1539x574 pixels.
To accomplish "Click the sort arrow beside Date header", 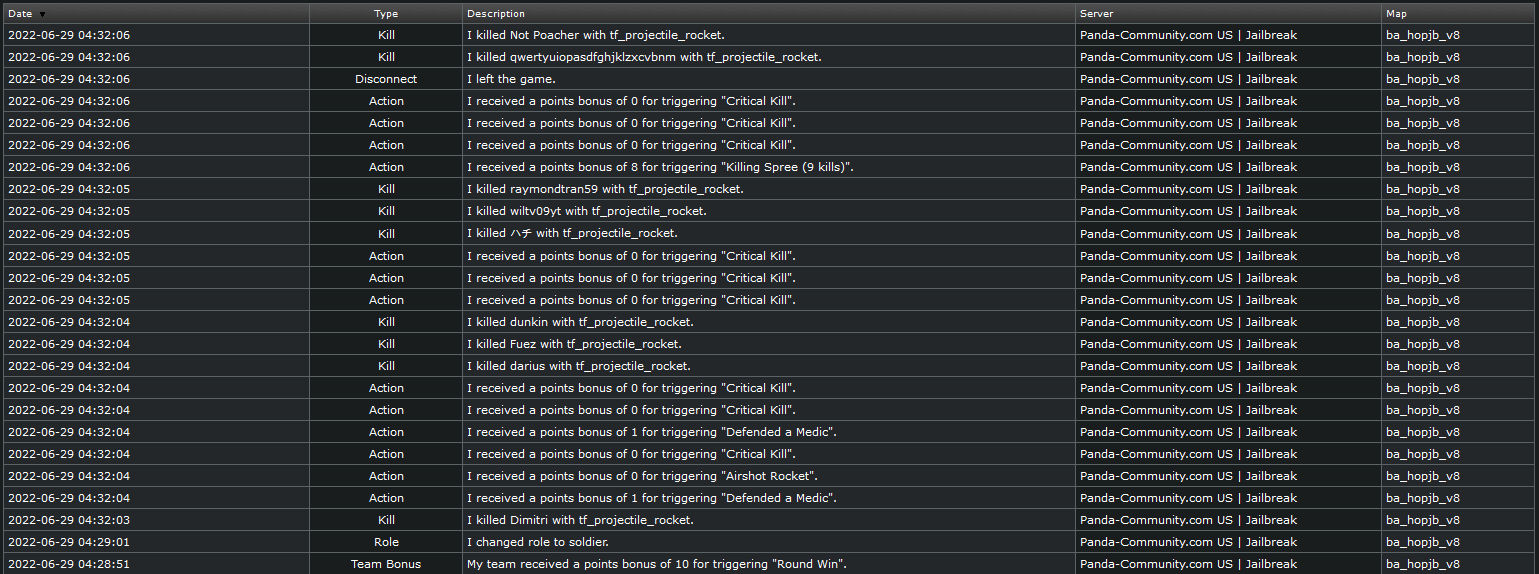I will (42, 14).
